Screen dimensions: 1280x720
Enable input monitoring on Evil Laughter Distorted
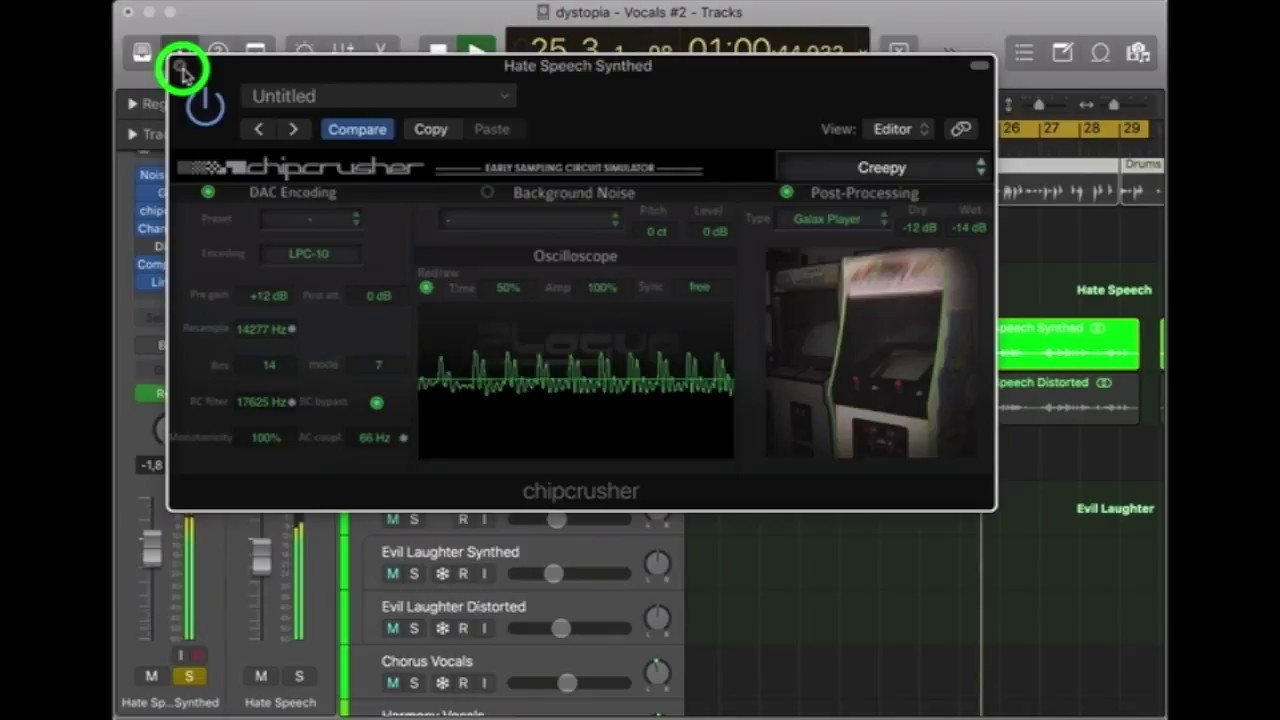click(484, 628)
